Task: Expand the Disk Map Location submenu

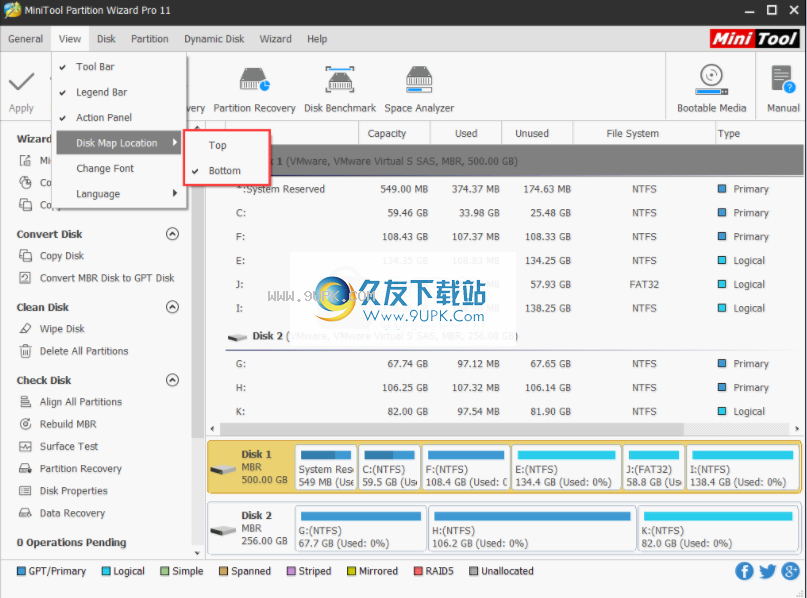Action: pyautogui.click(x=118, y=143)
